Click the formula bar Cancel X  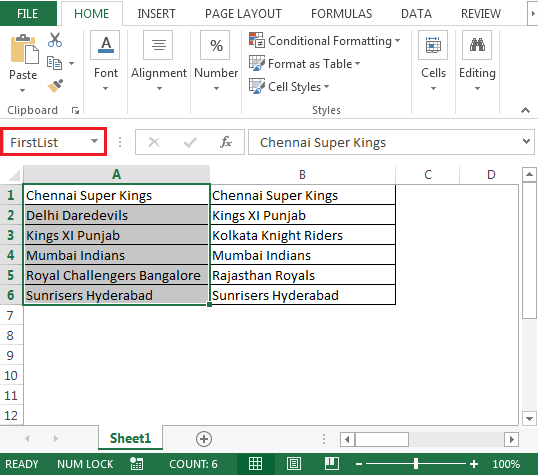(154, 142)
